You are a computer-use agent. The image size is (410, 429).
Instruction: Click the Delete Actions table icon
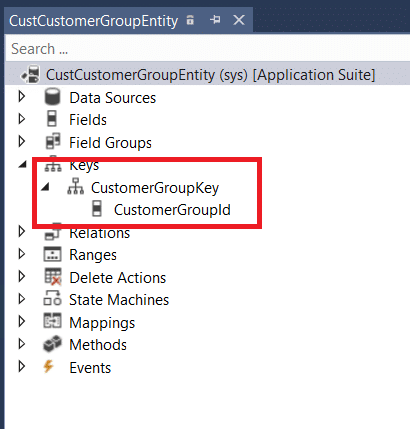point(53,277)
